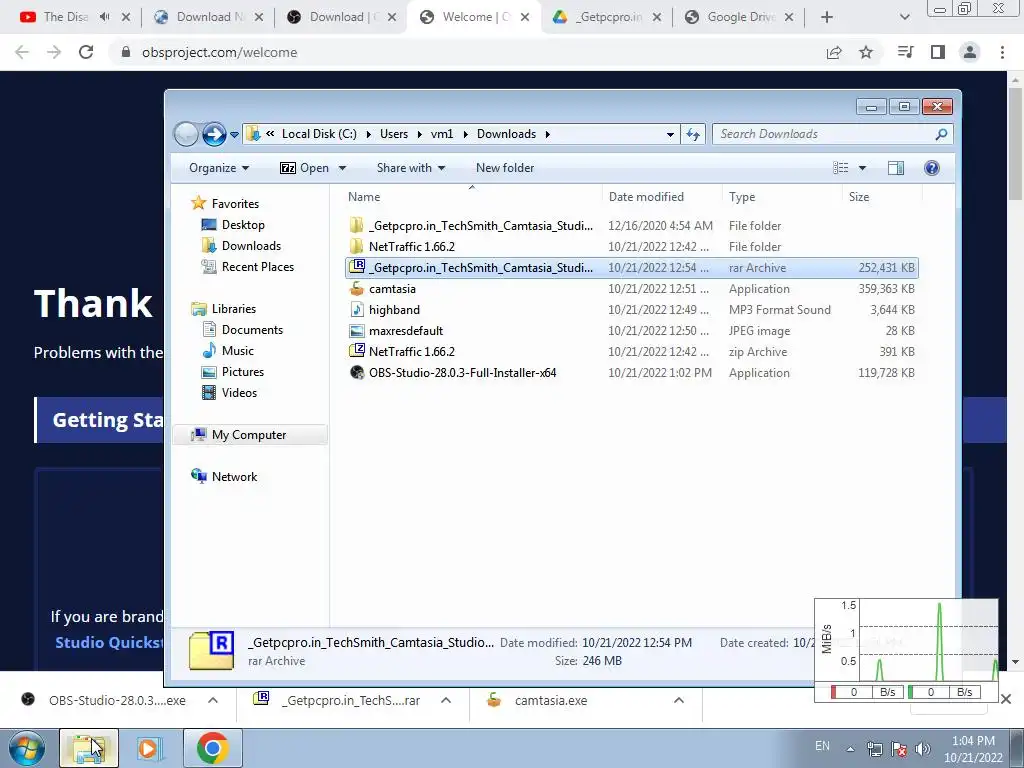Select Recent Places in navigation pane

(x=248, y=266)
